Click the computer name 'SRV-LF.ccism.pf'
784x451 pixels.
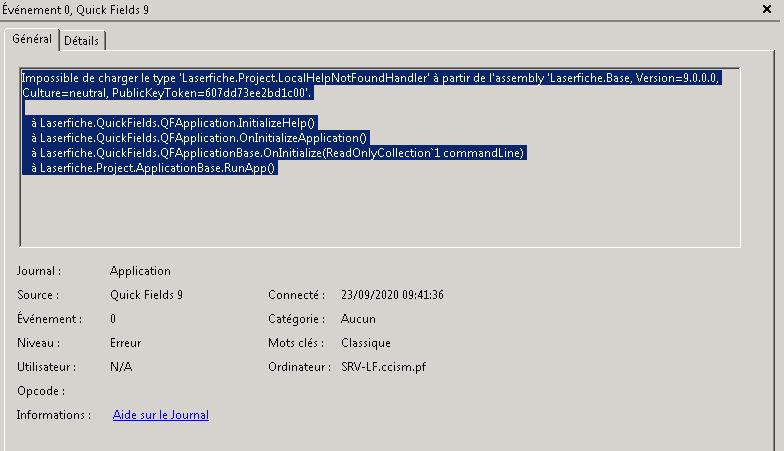tap(384, 367)
